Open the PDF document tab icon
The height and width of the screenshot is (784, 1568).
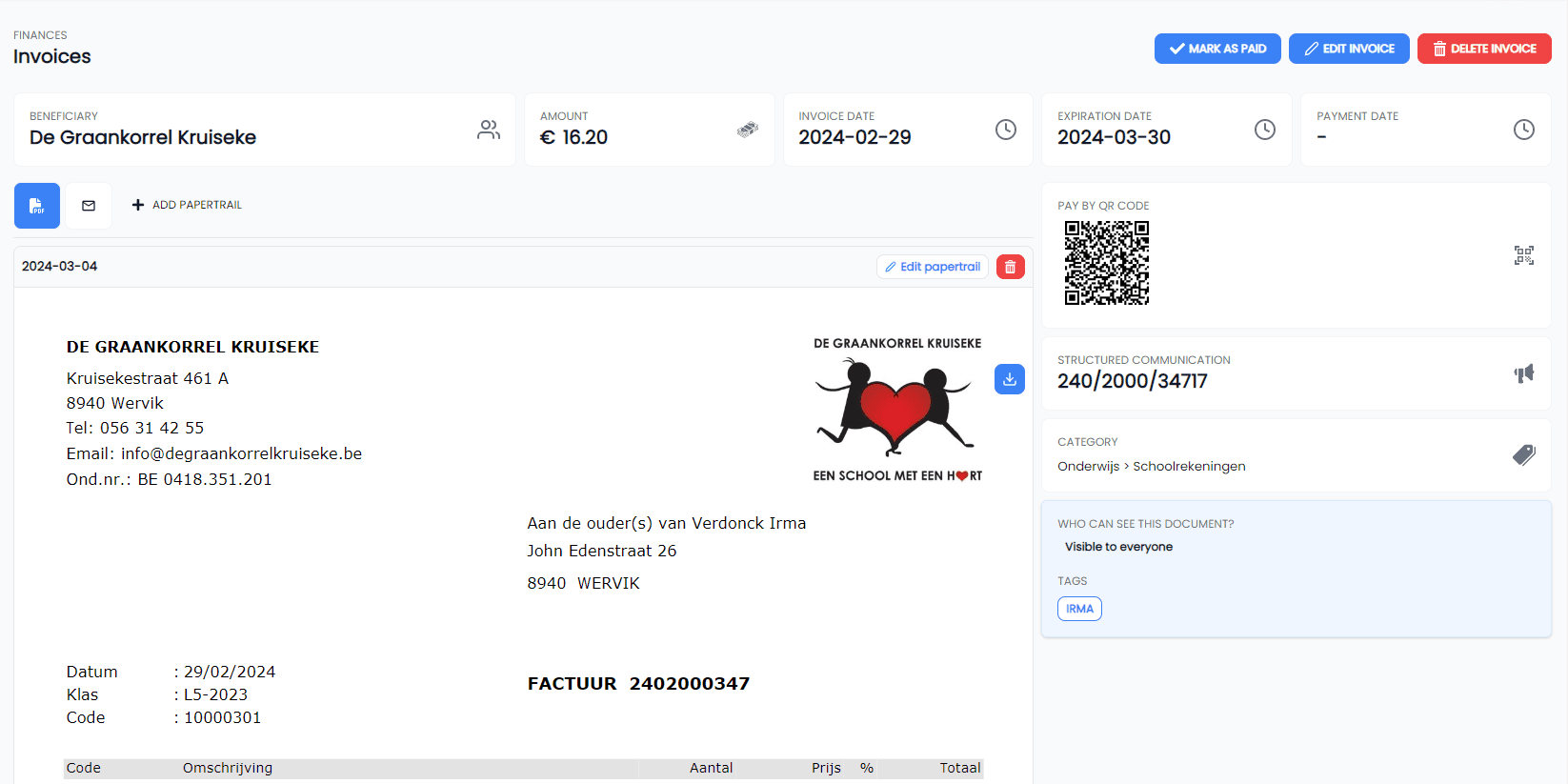(x=37, y=206)
